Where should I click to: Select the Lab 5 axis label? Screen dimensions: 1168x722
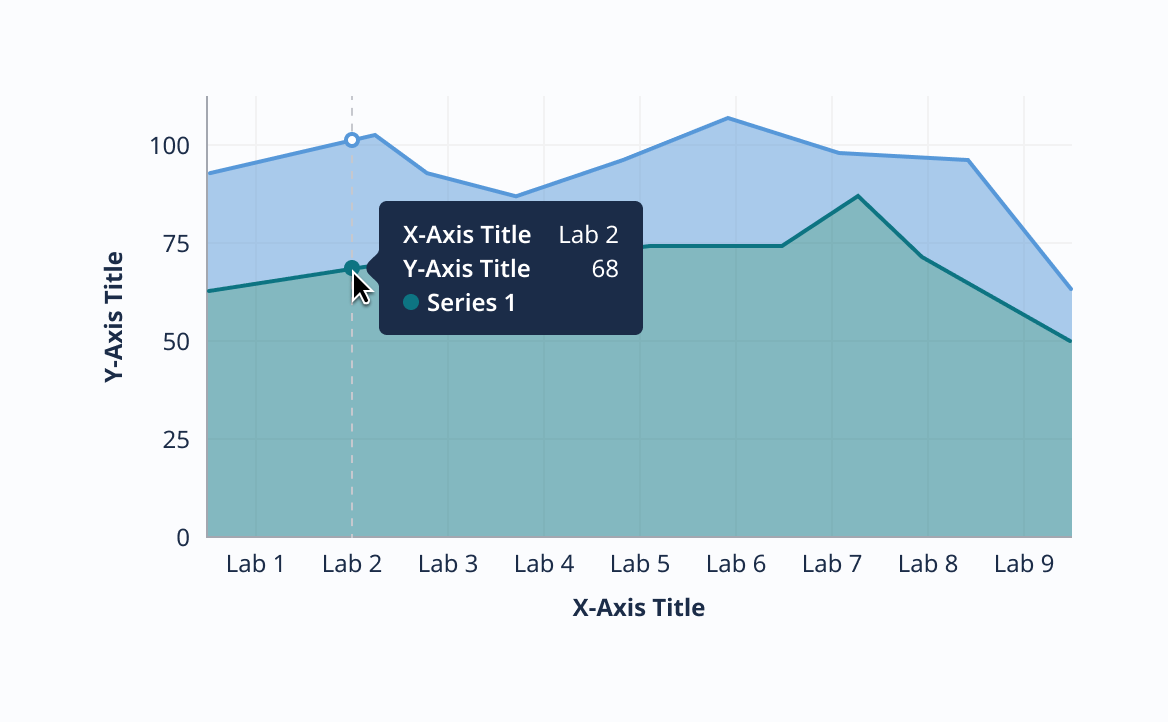(x=640, y=564)
